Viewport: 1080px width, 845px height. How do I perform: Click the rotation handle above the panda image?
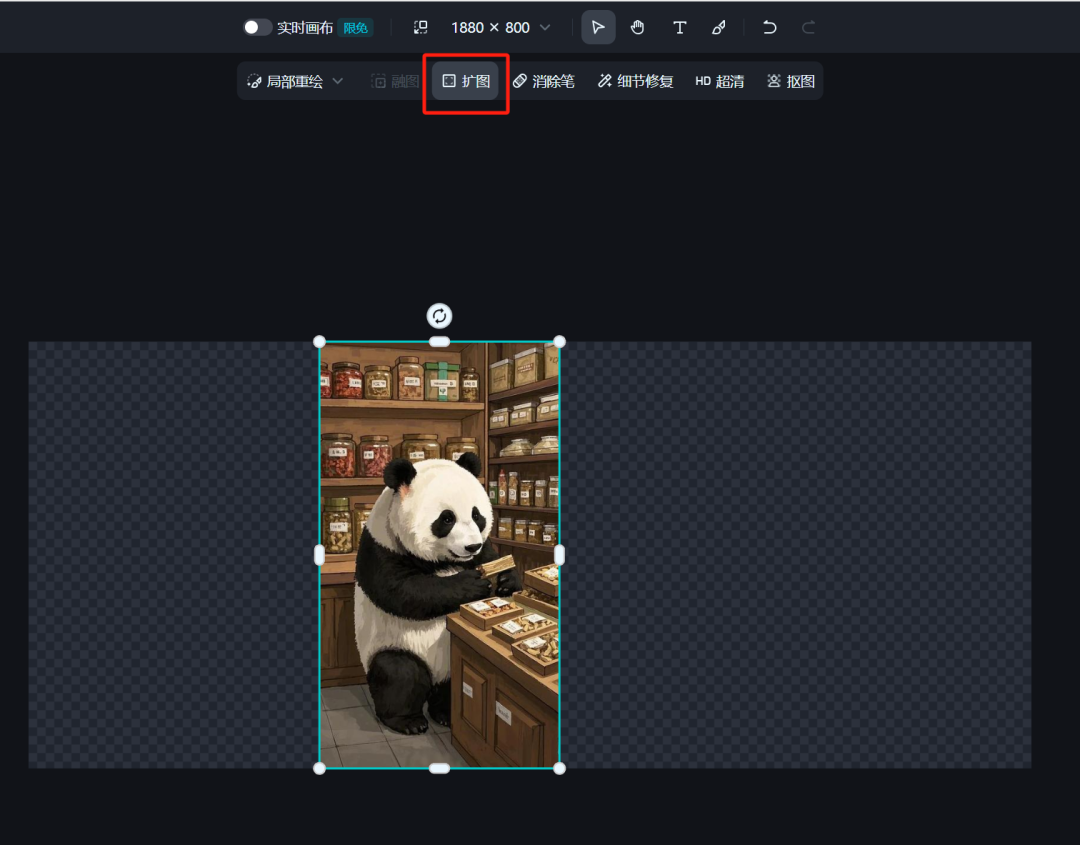[439, 316]
